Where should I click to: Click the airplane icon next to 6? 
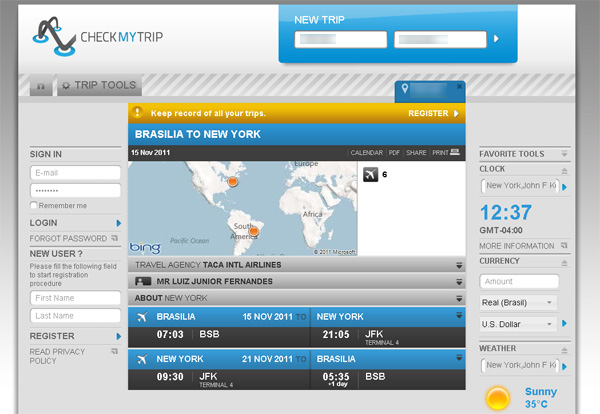370,174
